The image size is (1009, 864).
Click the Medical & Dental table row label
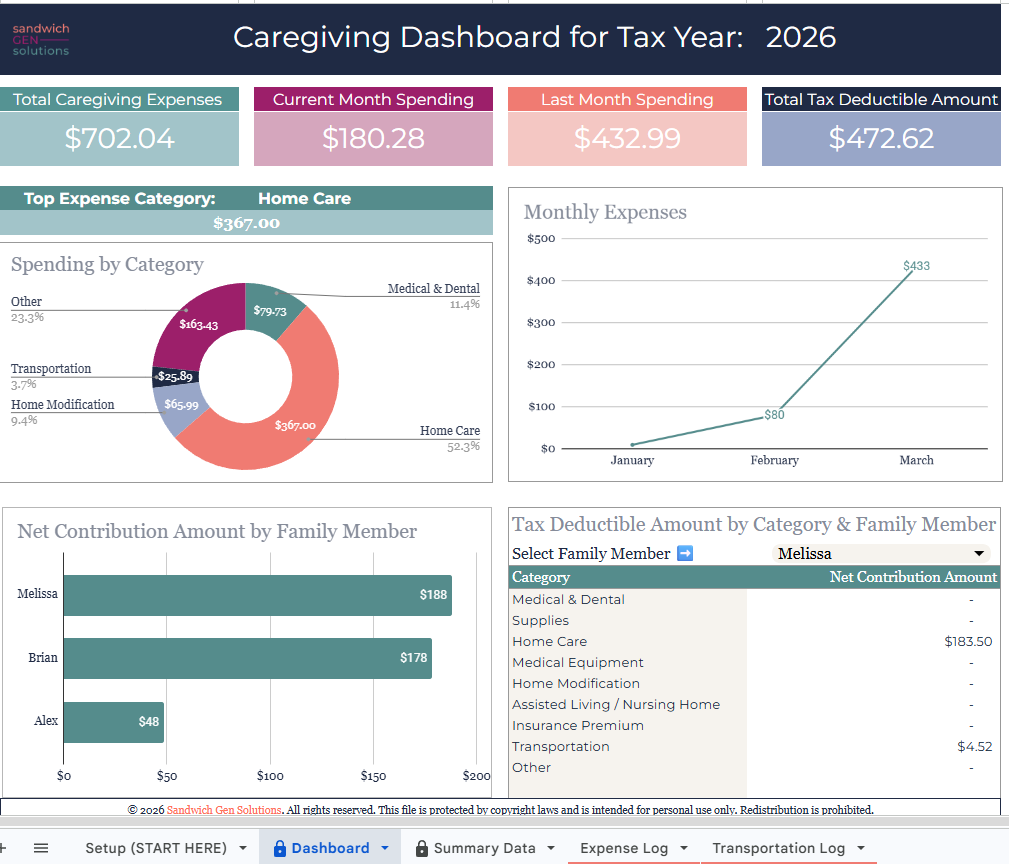(568, 600)
